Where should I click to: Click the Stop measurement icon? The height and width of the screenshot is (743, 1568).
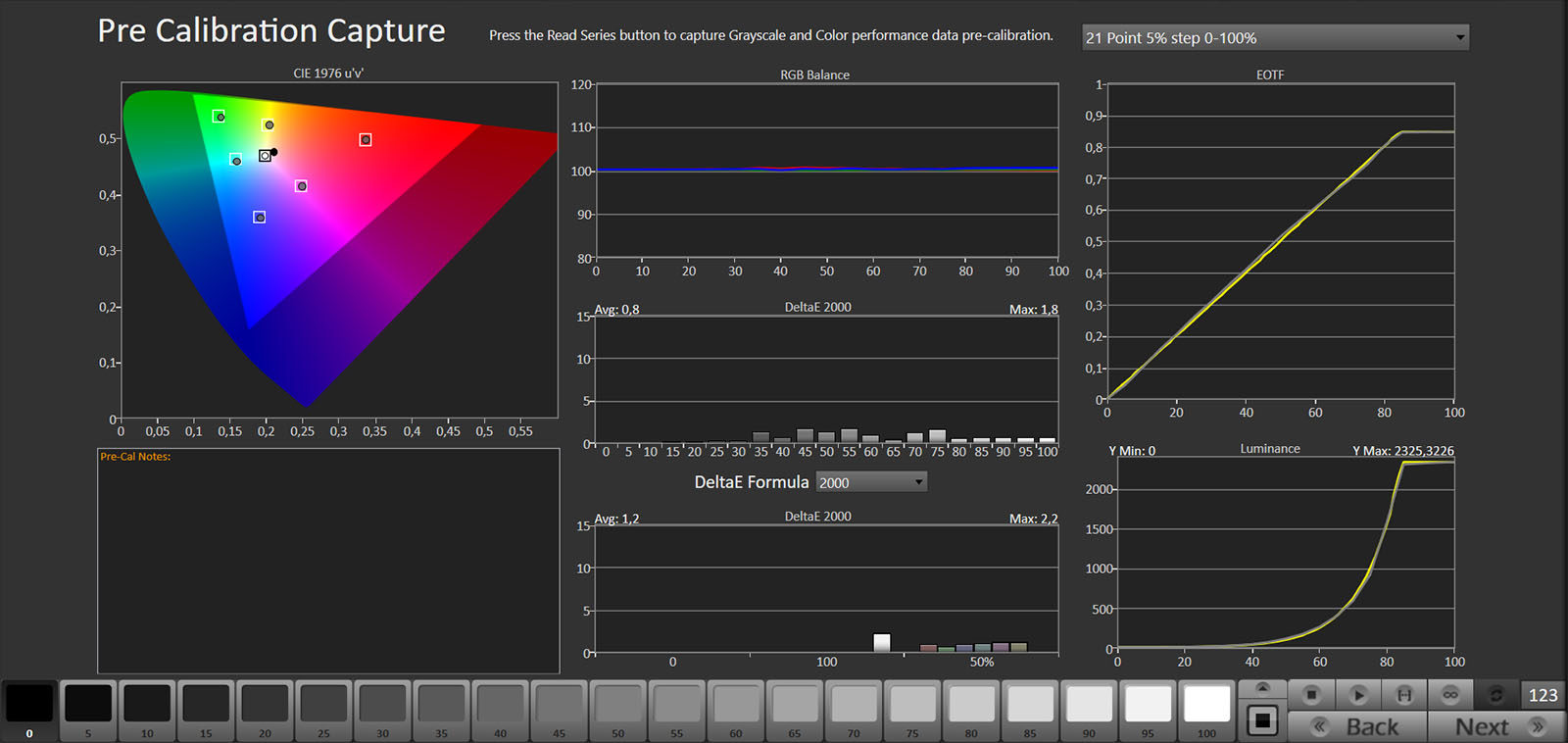click(1311, 695)
